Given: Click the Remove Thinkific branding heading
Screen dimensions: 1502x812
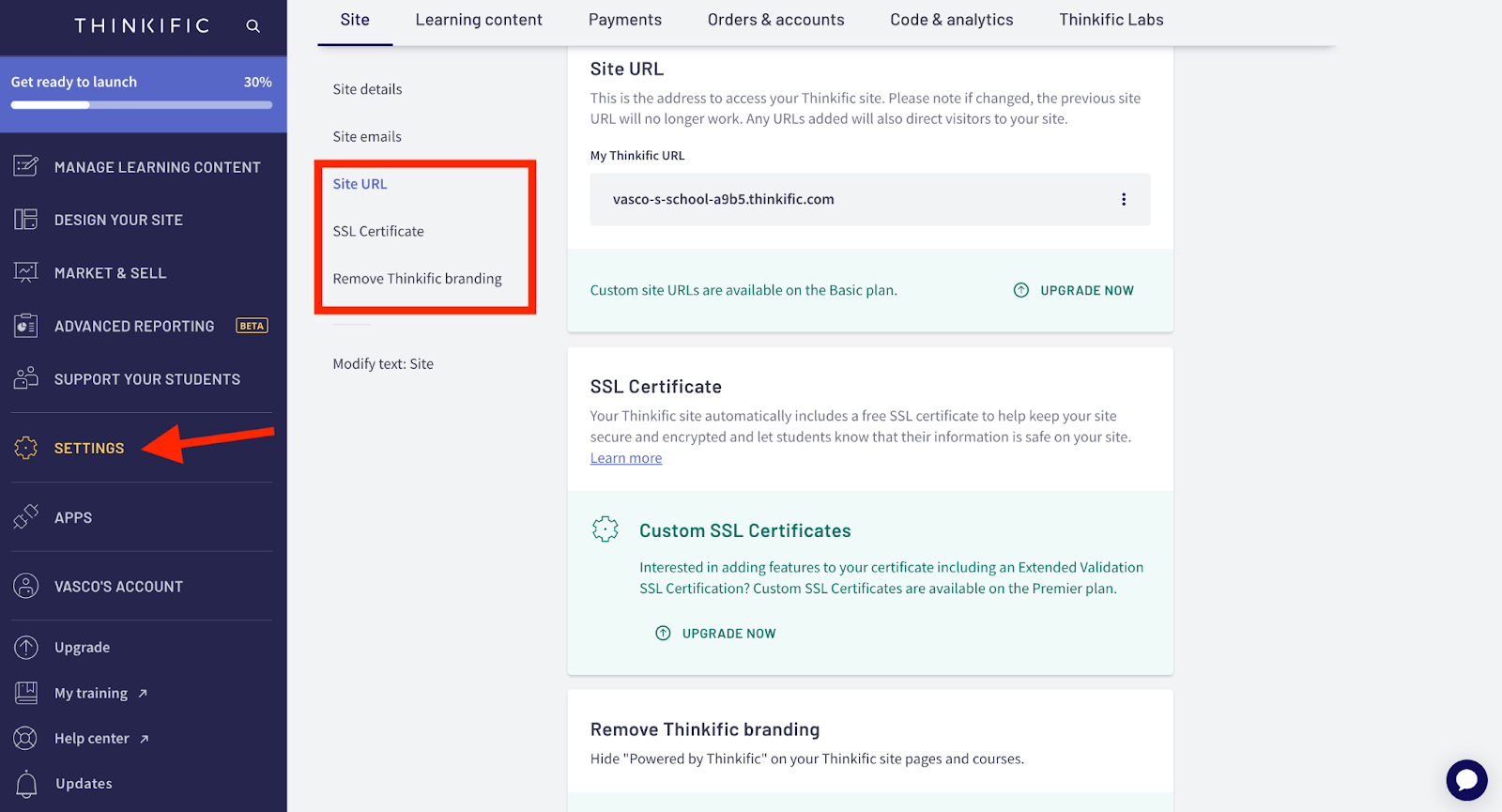Looking at the screenshot, I should click(705, 729).
